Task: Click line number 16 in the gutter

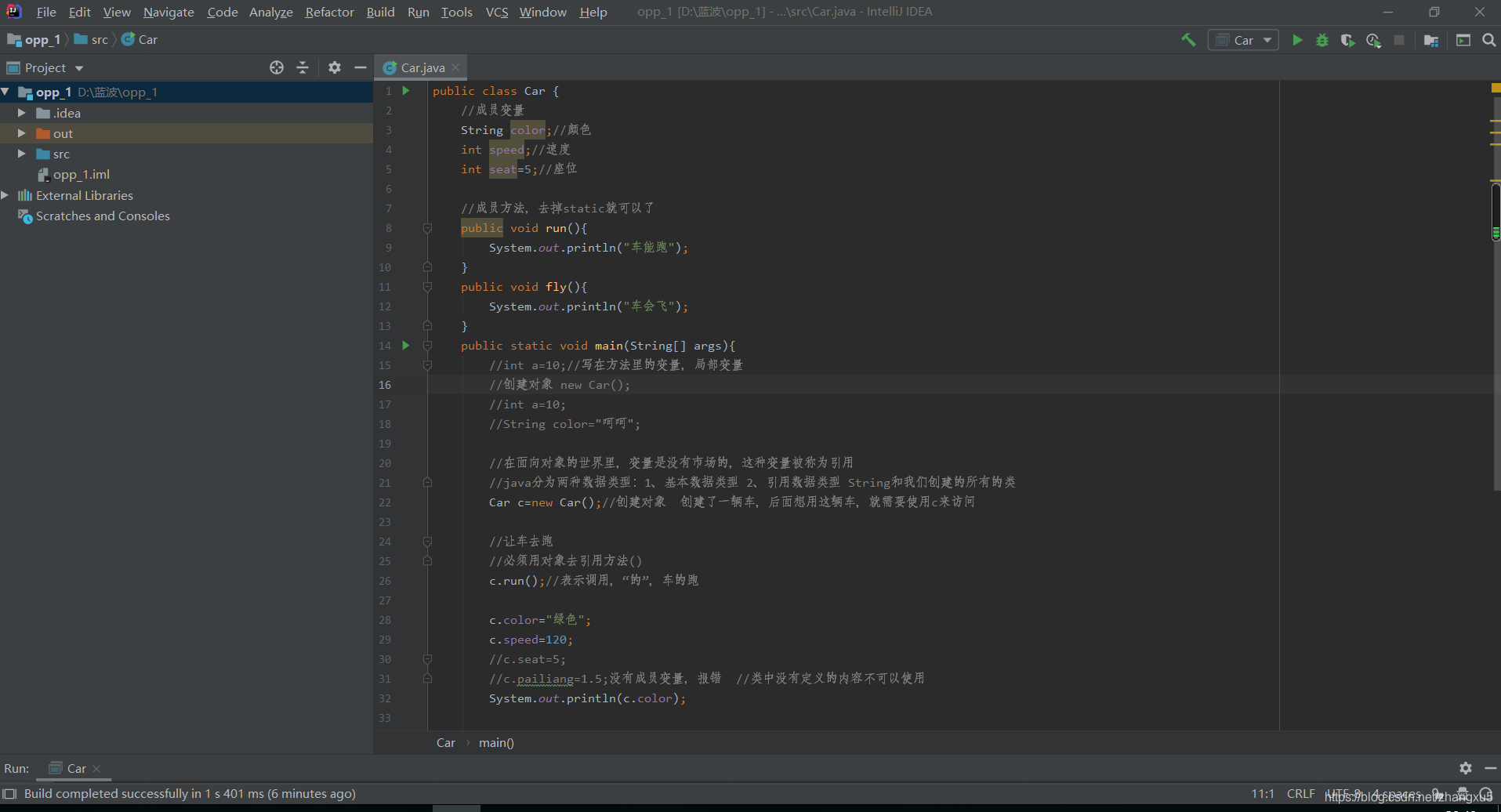Action: pos(385,385)
